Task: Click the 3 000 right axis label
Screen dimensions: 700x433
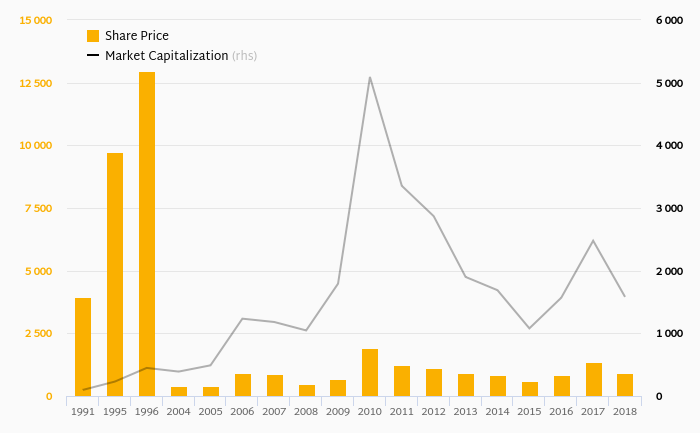Action: 668,208
